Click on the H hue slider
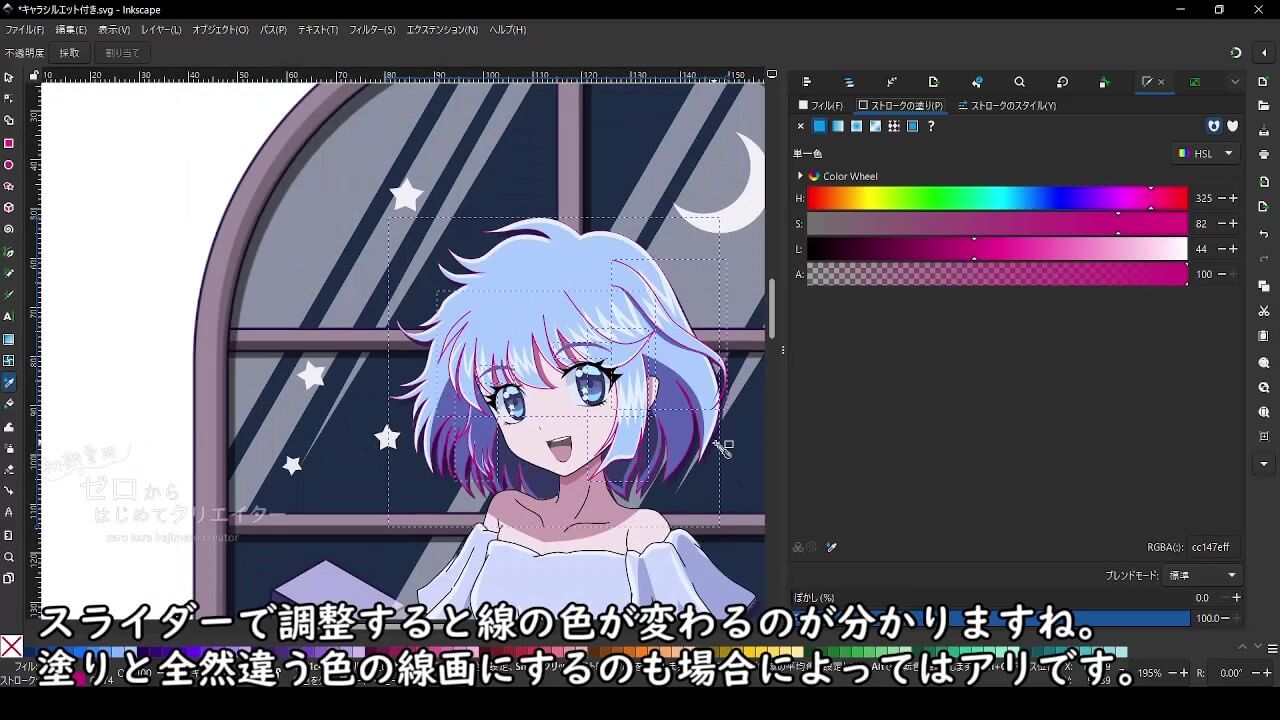The image size is (1280, 720). click(997, 198)
